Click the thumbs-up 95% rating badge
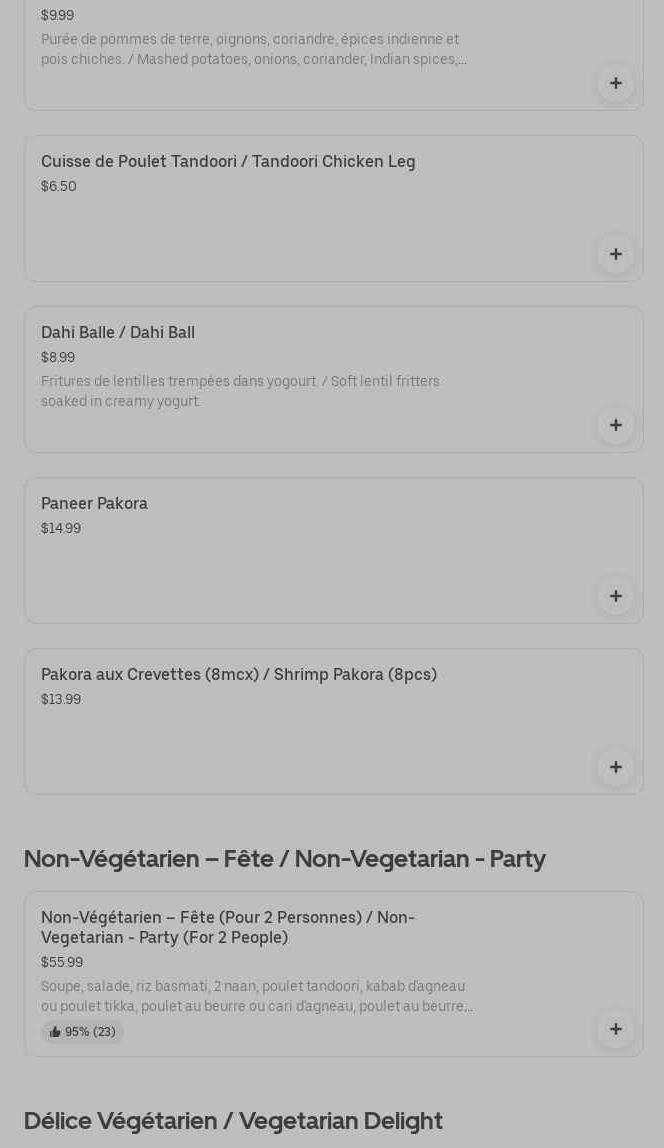The width and height of the screenshot is (664, 1148). (x=83, y=1032)
